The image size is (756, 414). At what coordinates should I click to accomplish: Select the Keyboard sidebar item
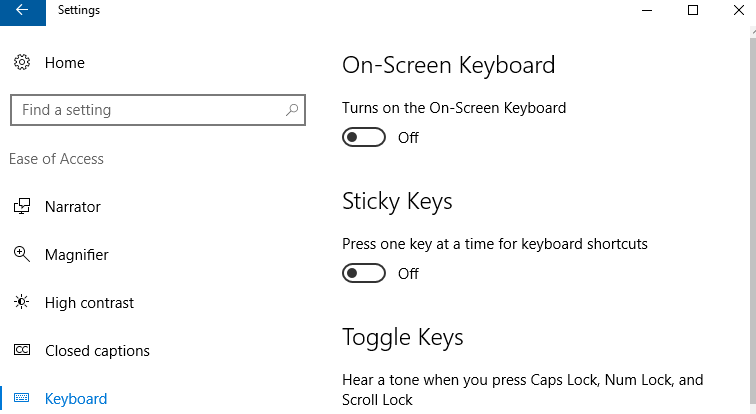pyautogui.click(x=76, y=399)
